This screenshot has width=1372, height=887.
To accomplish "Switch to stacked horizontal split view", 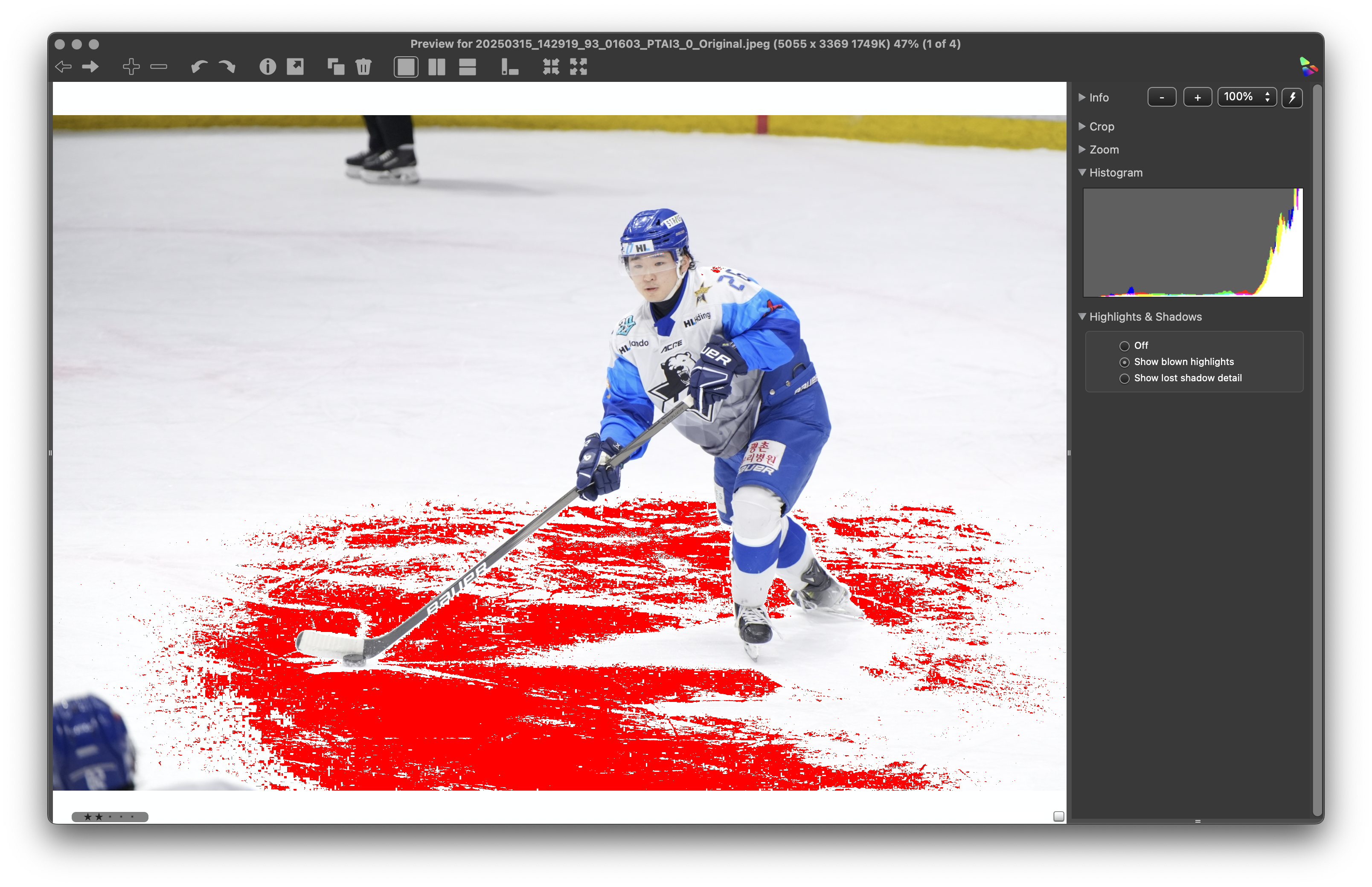I will (x=467, y=67).
